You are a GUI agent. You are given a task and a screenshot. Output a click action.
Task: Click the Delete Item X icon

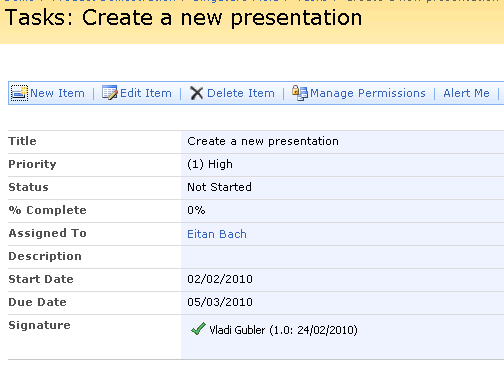(x=197, y=93)
